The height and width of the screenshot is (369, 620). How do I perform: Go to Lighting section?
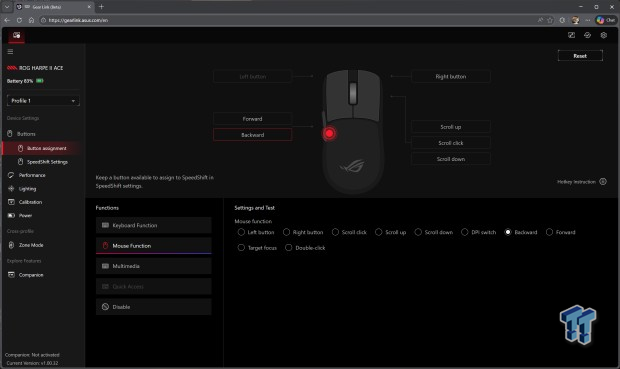click(x=27, y=189)
